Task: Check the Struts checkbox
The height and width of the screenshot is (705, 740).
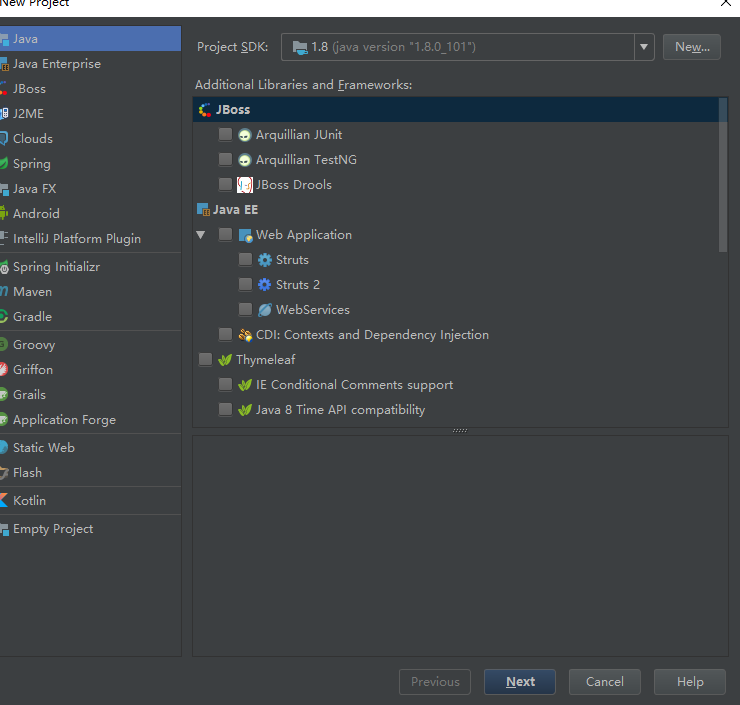Action: 245,260
